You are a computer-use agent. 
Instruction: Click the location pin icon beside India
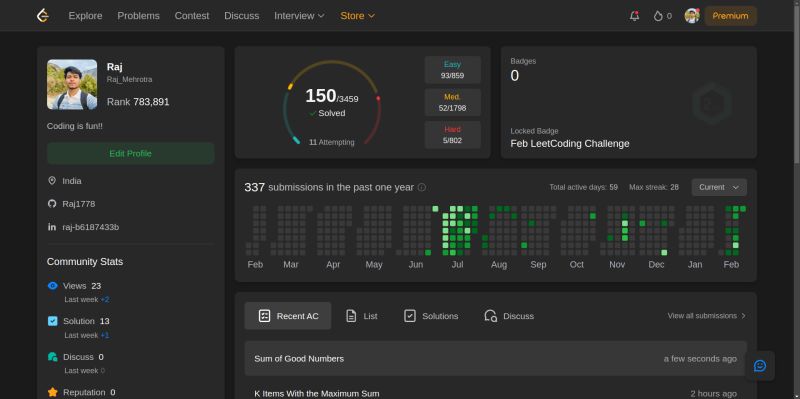(x=52, y=181)
